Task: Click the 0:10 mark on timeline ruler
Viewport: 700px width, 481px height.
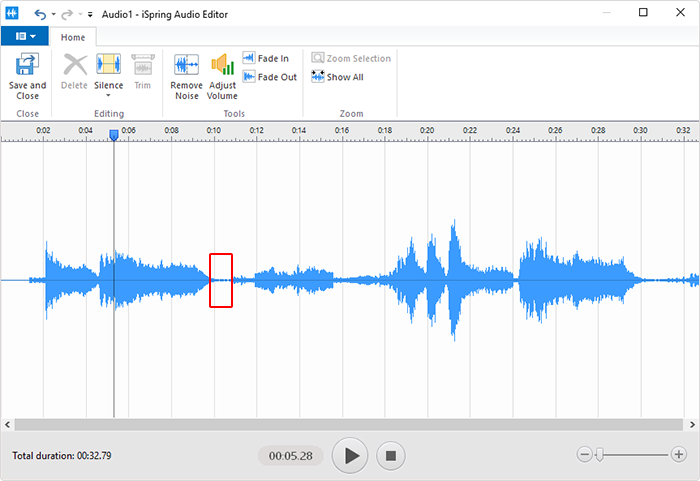Action: pos(214,130)
